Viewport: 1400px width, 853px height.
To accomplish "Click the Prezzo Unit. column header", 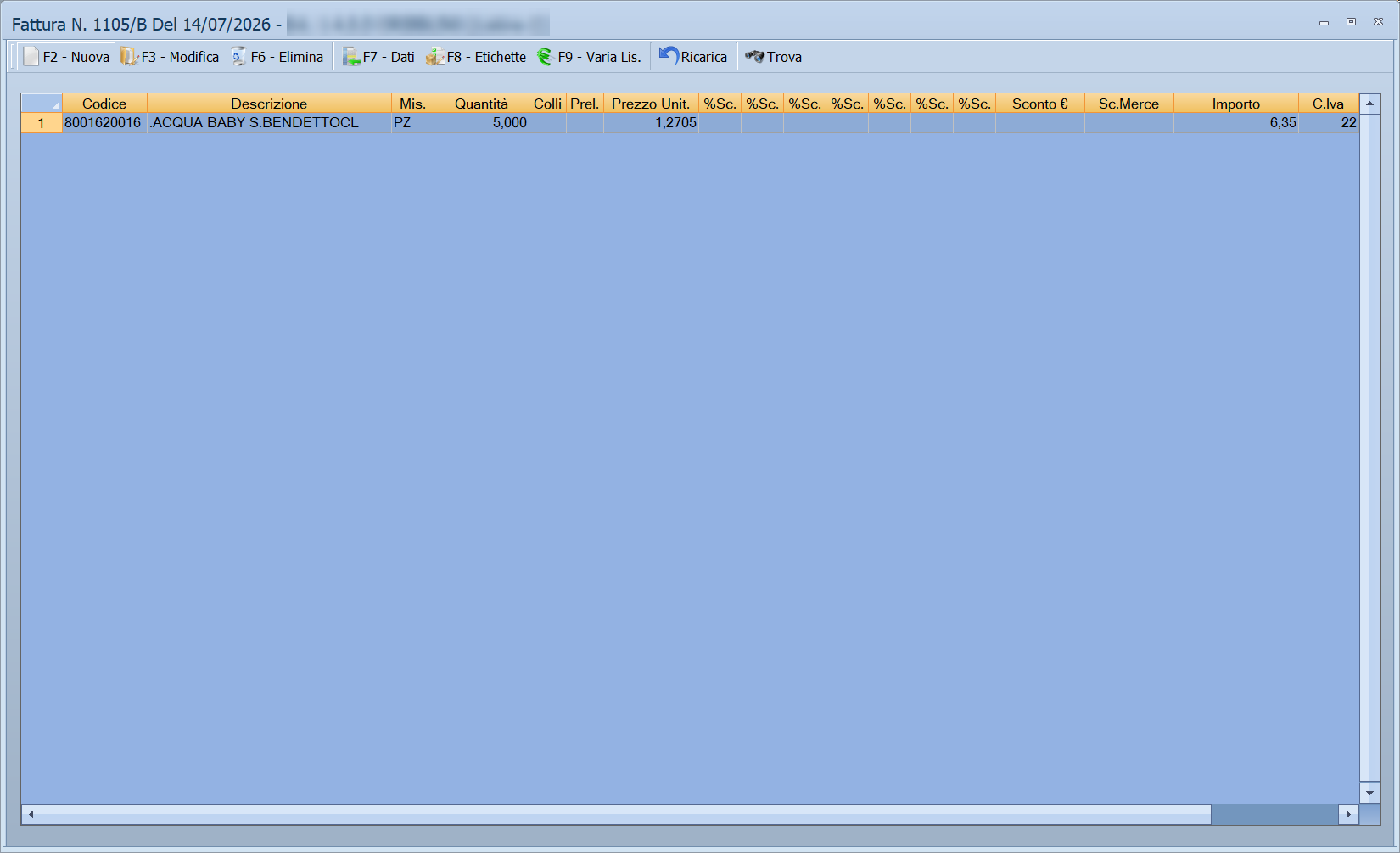I will pyautogui.click(x=651, y=104).
